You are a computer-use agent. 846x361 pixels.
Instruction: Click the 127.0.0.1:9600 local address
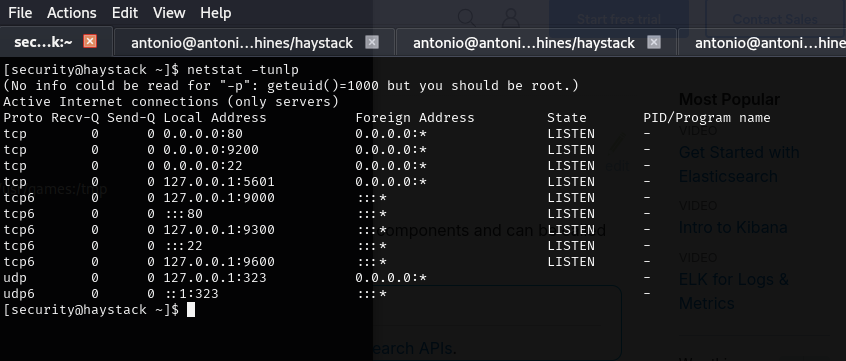(x=219, y=262)
